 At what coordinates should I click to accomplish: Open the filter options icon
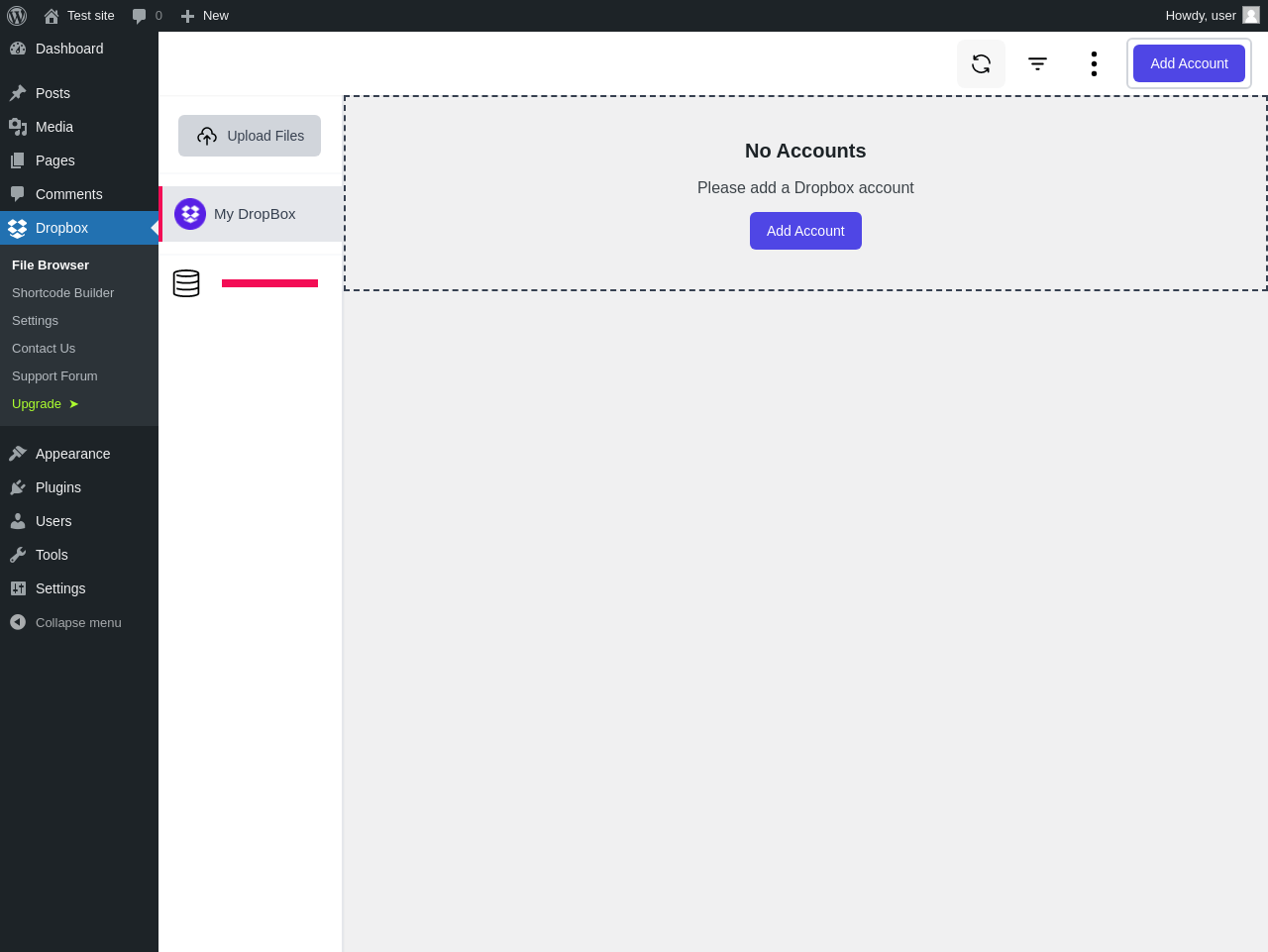(x=1037, y=63)
